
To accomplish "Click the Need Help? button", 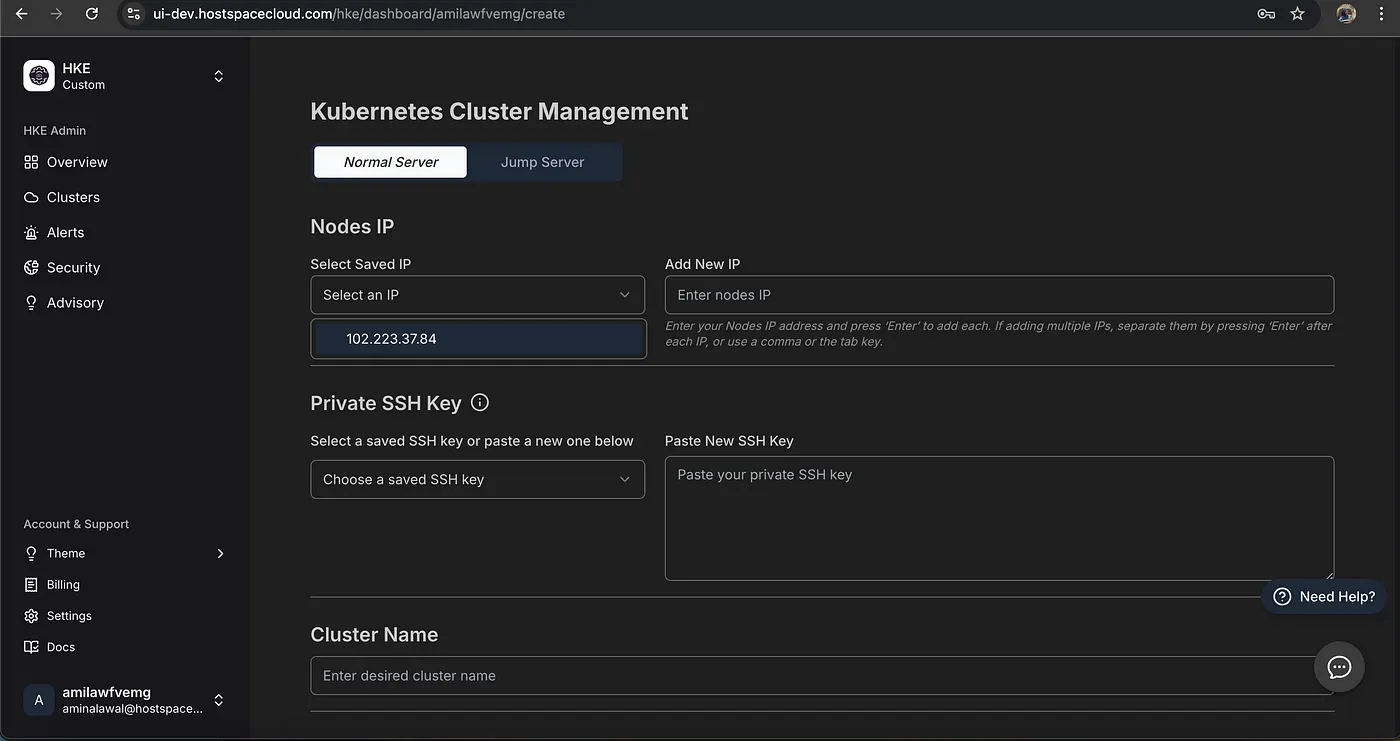I will pos(1324,596).
